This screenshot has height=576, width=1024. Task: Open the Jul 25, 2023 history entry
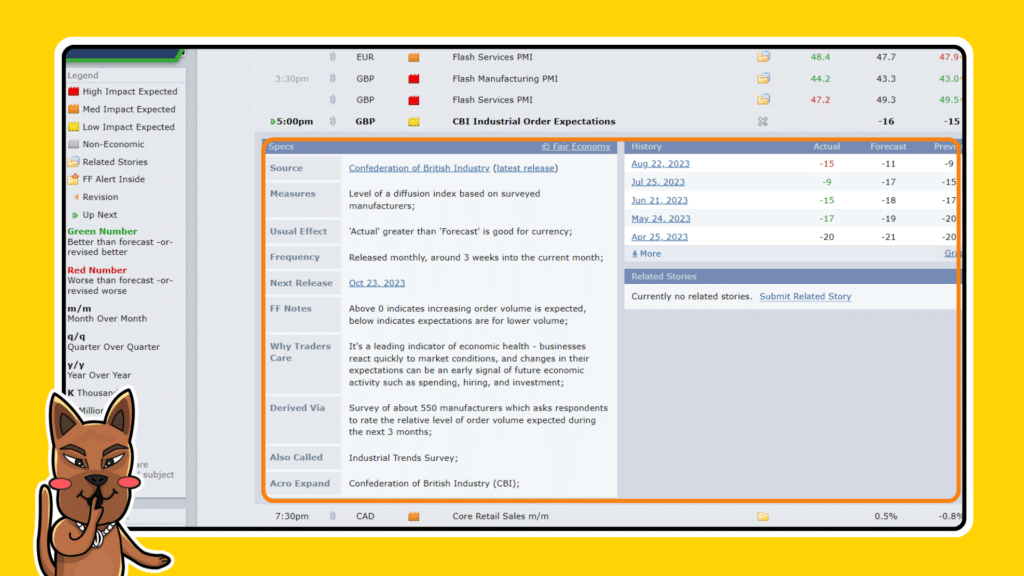658,182
